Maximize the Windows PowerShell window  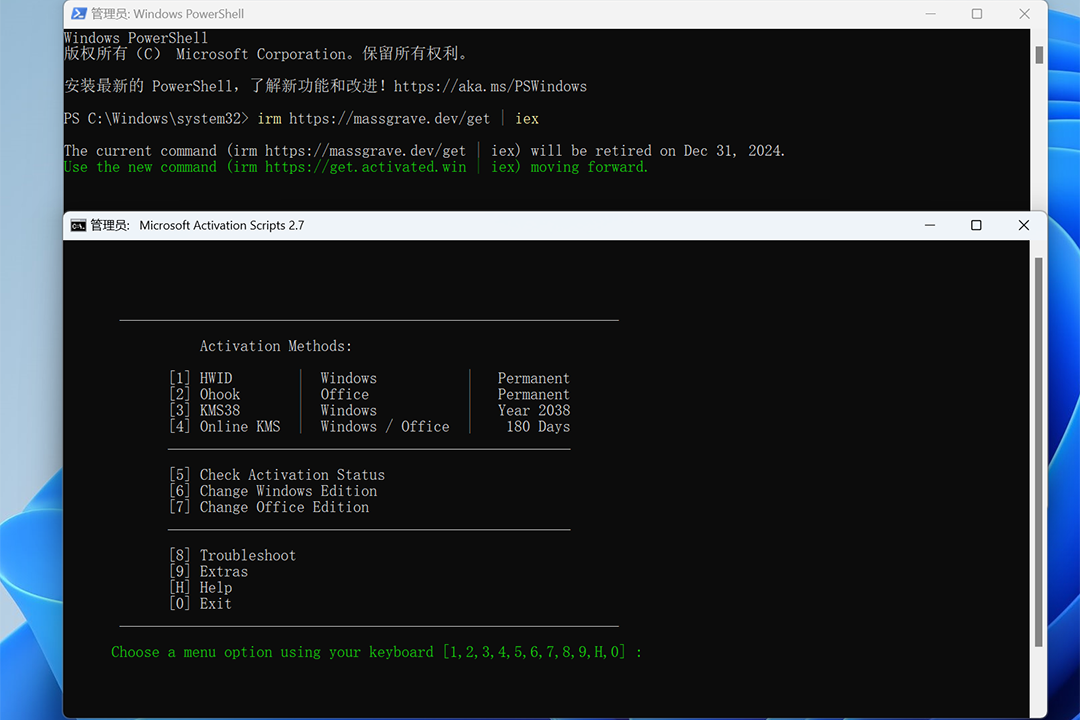point(977,14)
